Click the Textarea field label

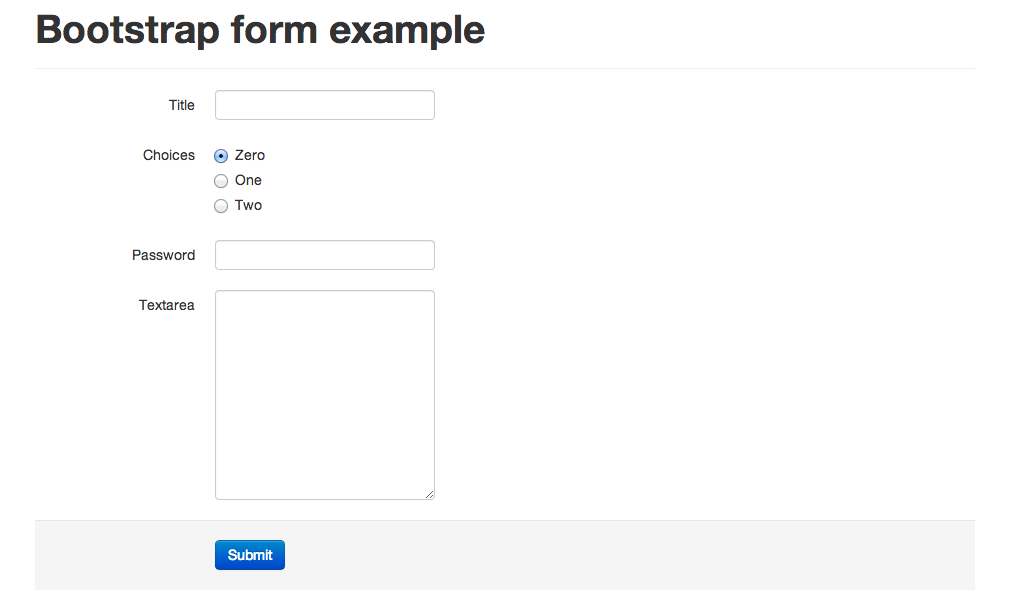point(166,305)
